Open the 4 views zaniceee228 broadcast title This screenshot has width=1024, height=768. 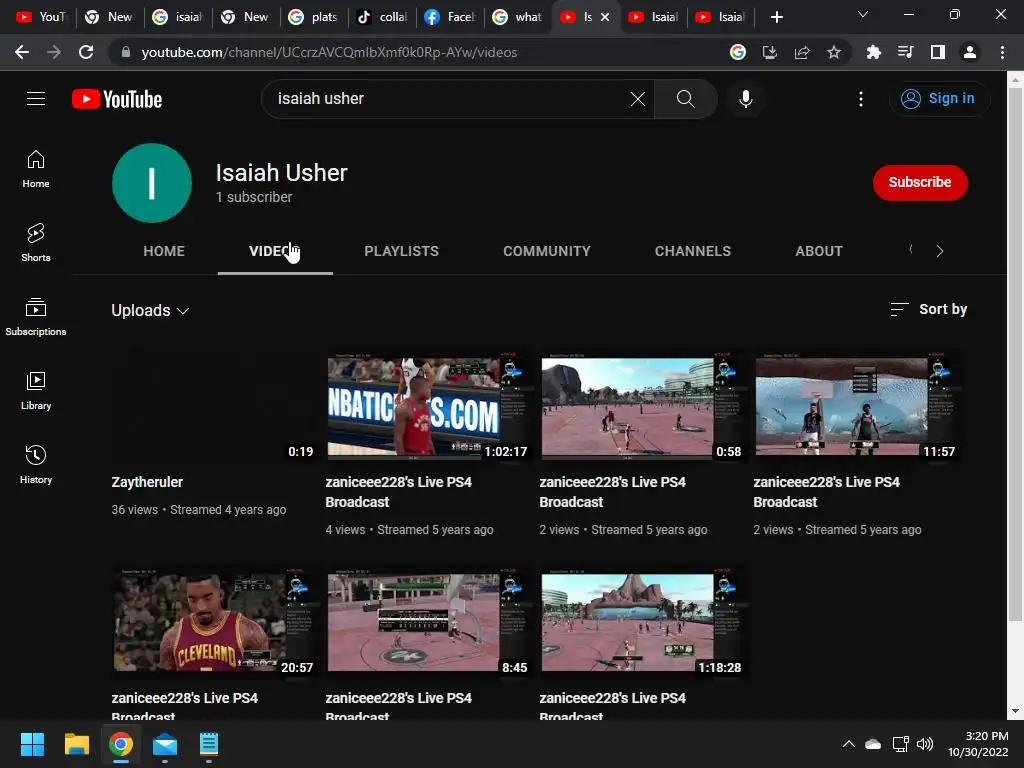(x=398, y=492)
